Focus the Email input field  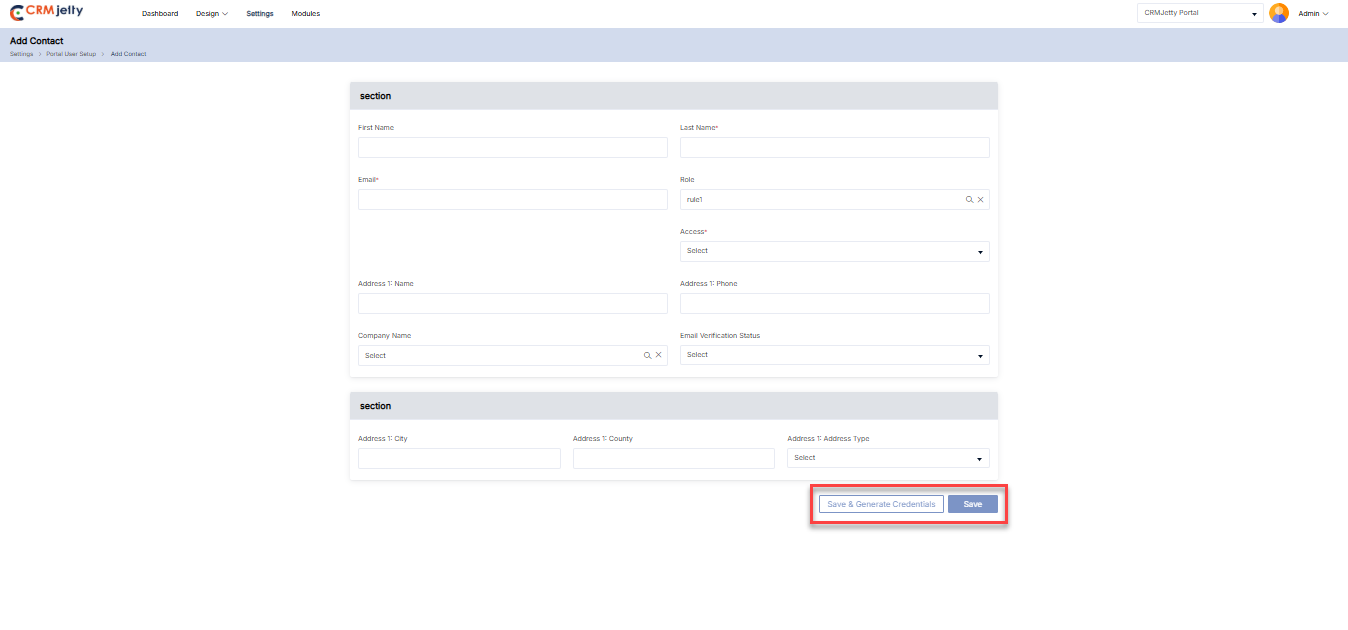pos(512,200)
